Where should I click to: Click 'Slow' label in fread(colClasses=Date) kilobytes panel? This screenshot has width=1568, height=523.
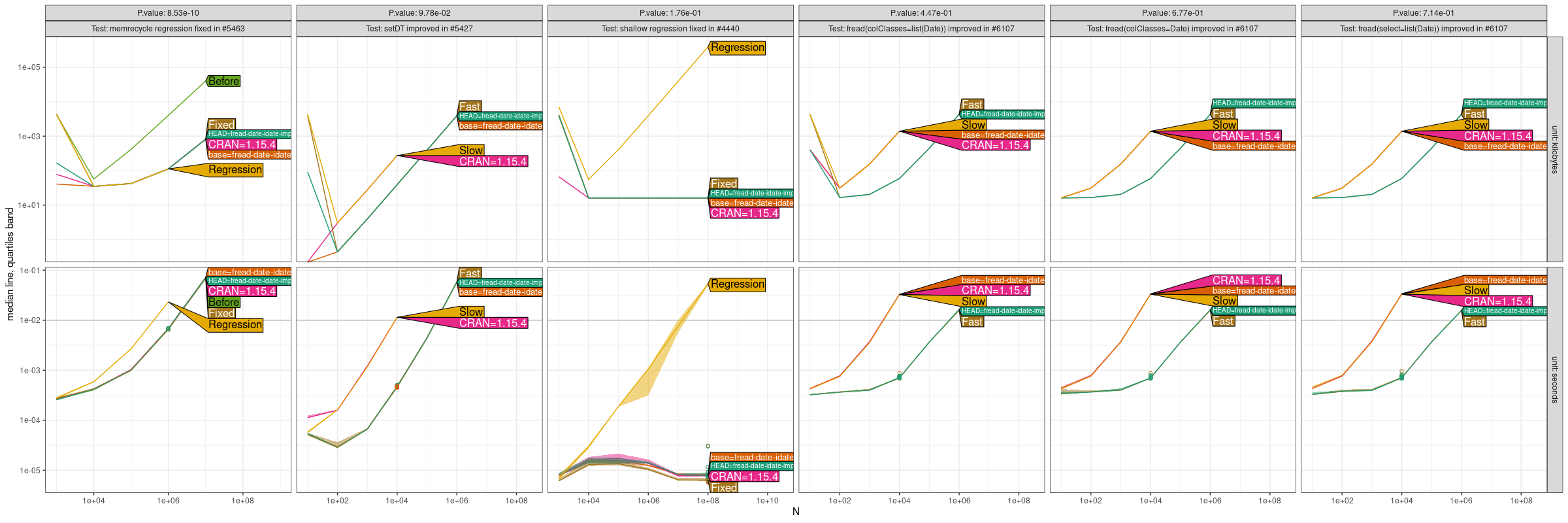point(1224,125)
